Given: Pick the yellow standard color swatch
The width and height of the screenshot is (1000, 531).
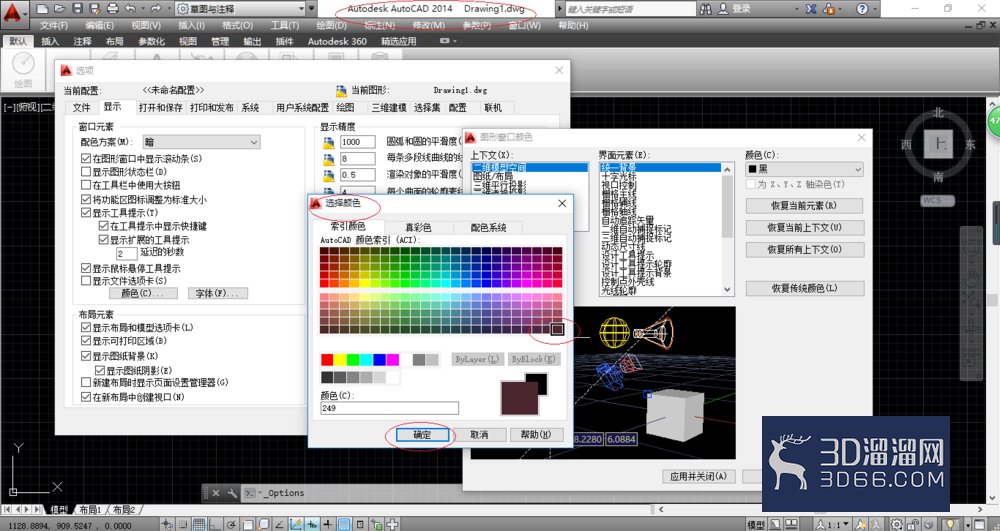Looking at the screenshot, I should point(340,360).
